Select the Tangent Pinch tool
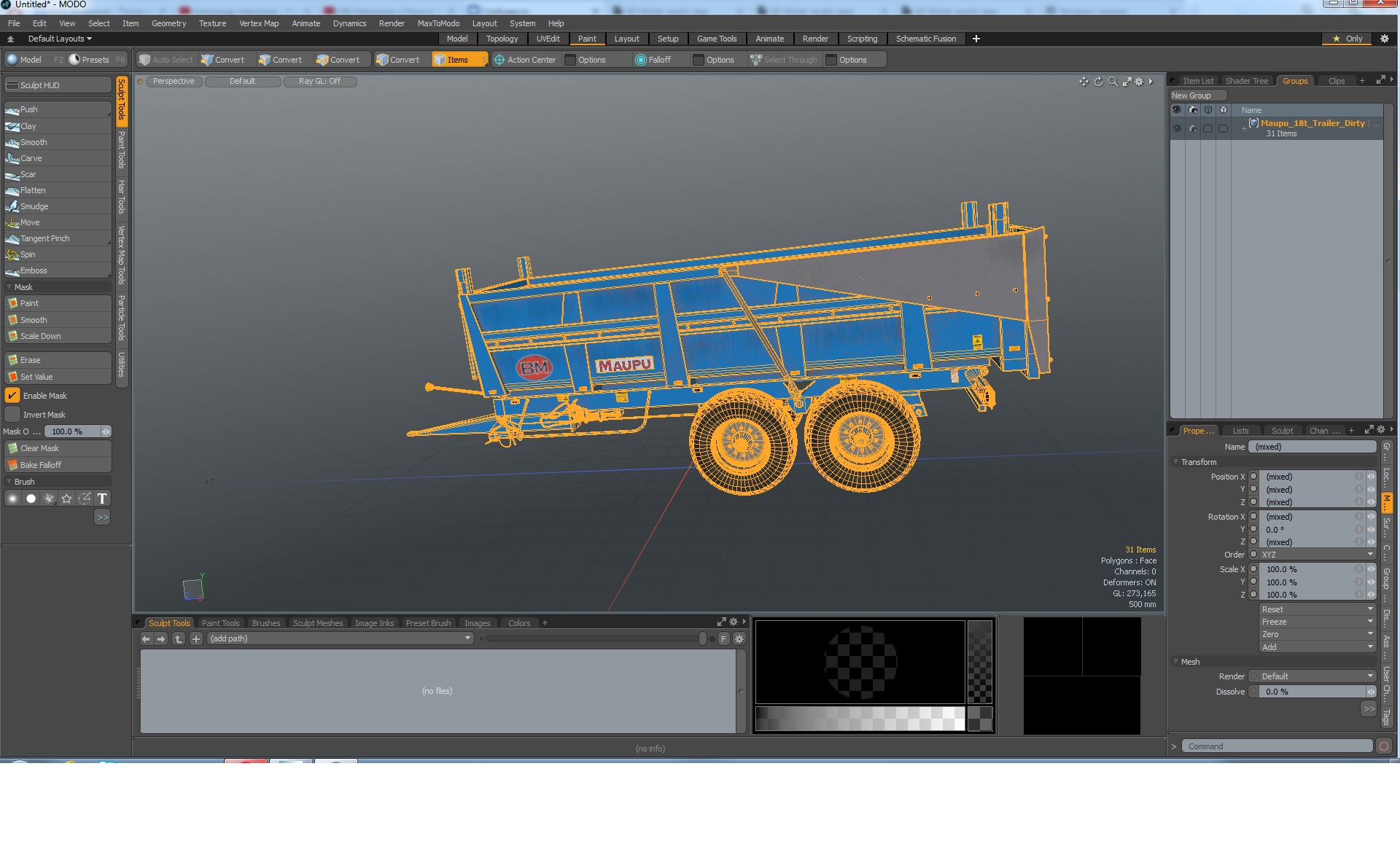Viewport: 1400px width, 844px height. tap(58, 238)
